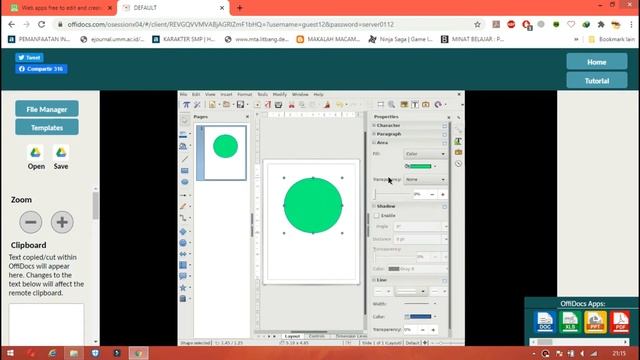Image resolution: width=640 pixels, height=360 pixels.
Task: Open the Insert menu
Action: coord(226,95)
